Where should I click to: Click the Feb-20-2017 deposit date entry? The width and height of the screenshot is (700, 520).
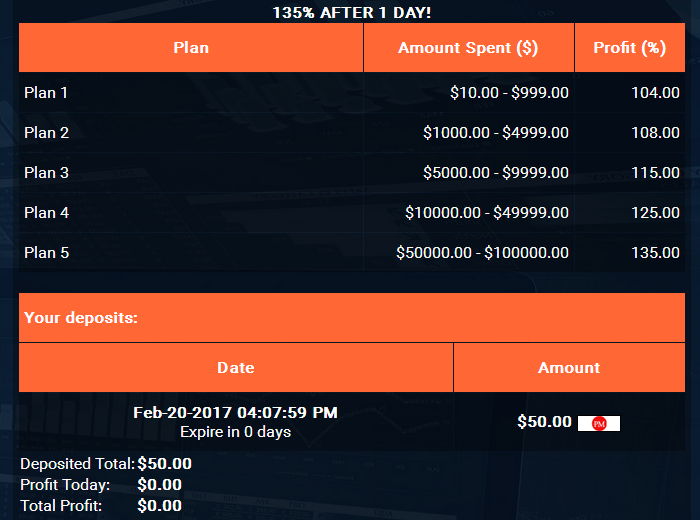click(235, 412)
